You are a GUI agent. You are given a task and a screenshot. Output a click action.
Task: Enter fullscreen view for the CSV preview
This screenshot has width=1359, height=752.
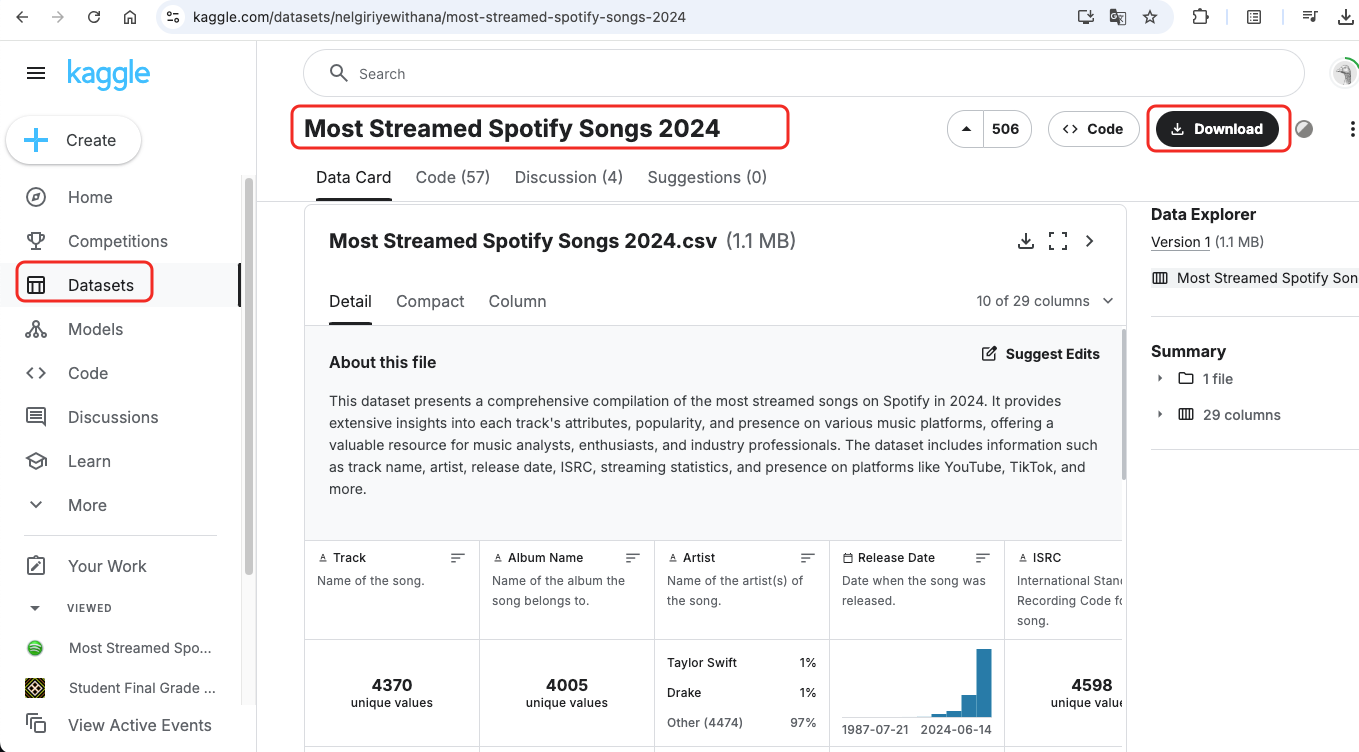click(1058, 241)
